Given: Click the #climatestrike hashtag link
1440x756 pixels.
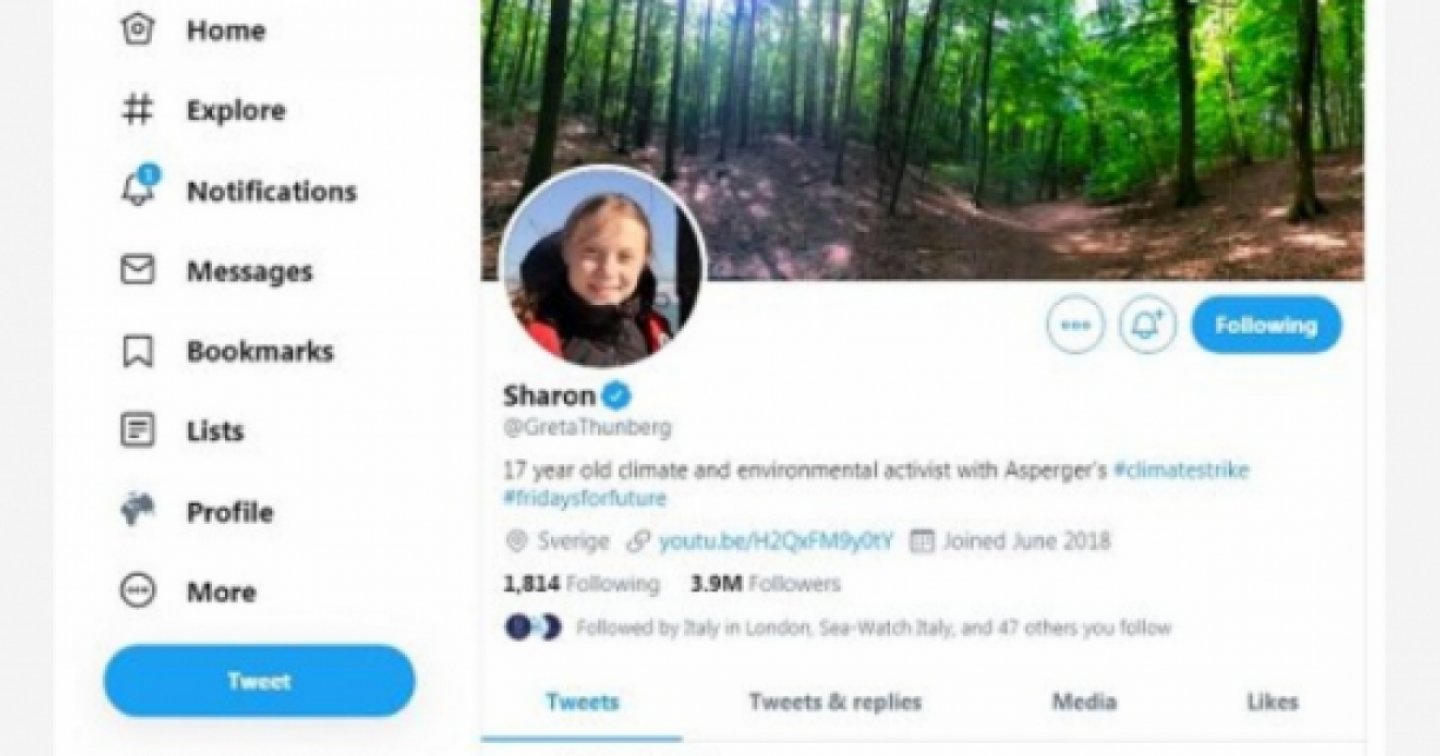Looking at the screenshot, I should (x=1181, y=470).
